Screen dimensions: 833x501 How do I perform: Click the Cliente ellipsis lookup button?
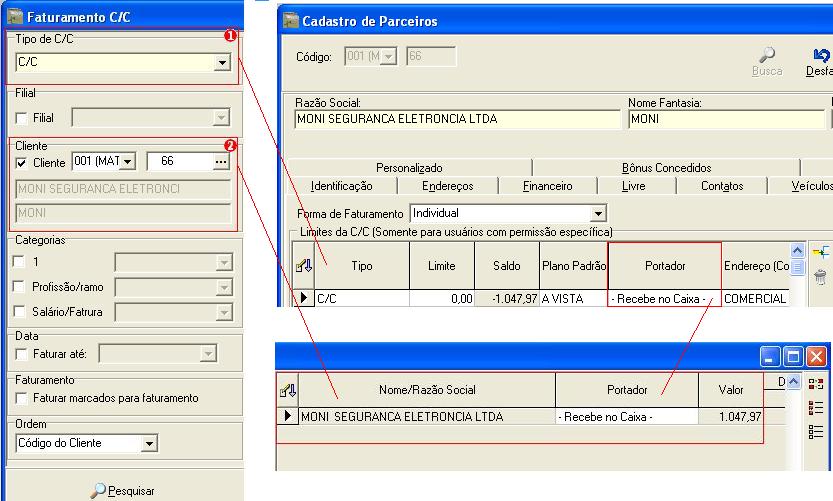pyautogui.click(x=221, y=162)
